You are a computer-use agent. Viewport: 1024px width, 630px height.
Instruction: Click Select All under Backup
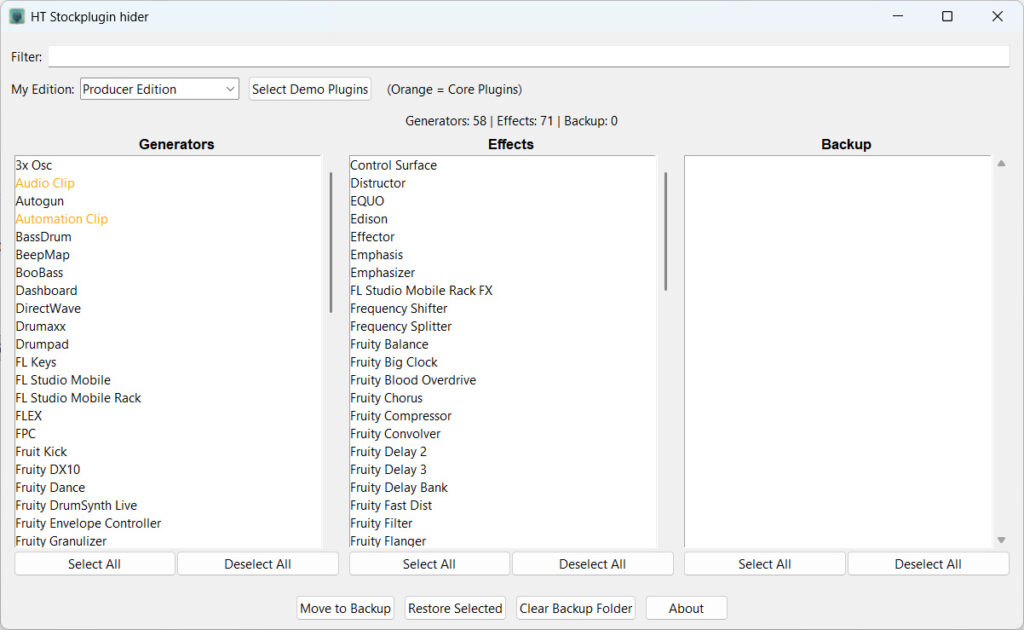pos(764,564)
